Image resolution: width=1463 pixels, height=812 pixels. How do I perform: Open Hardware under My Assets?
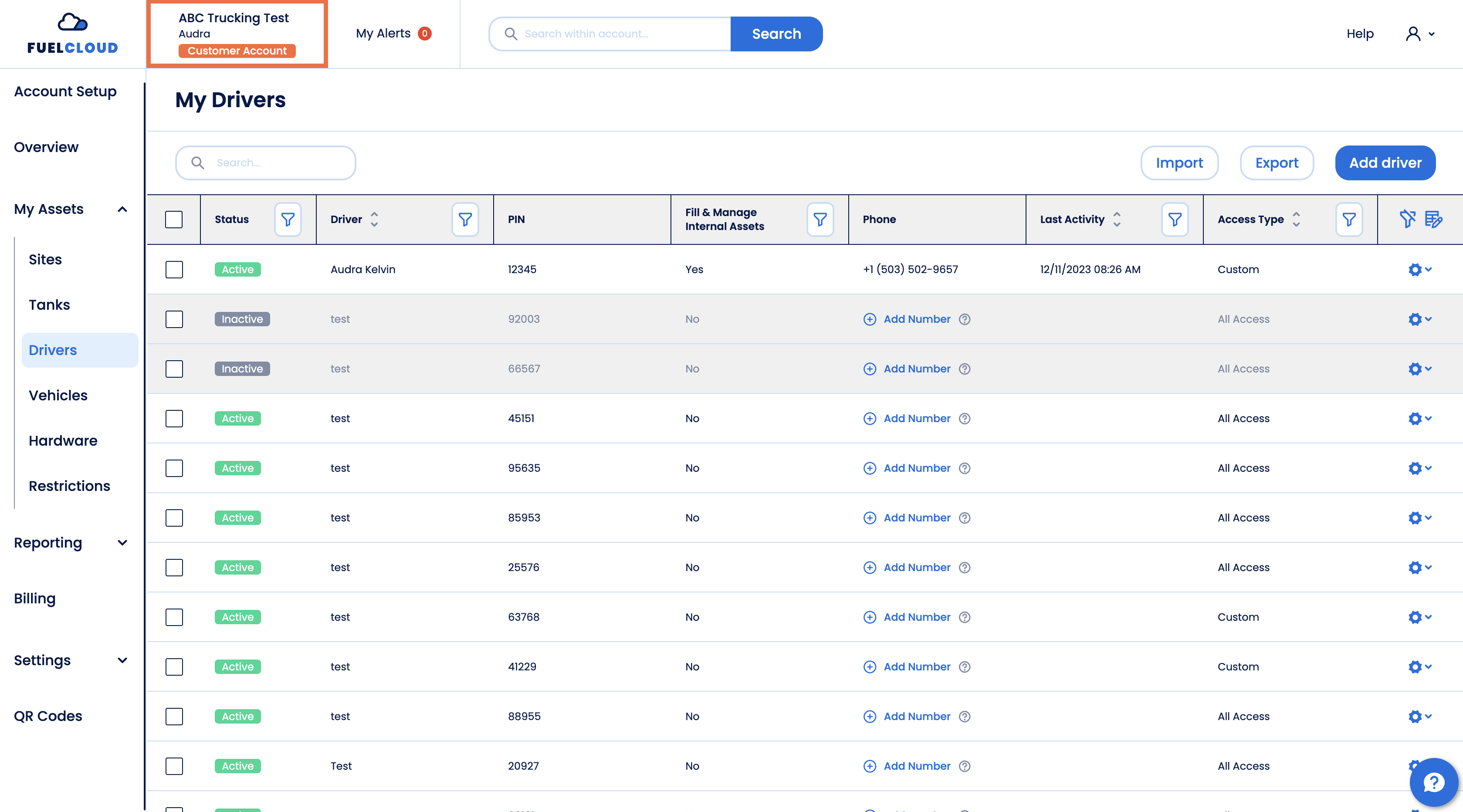[x=63, y=441]
